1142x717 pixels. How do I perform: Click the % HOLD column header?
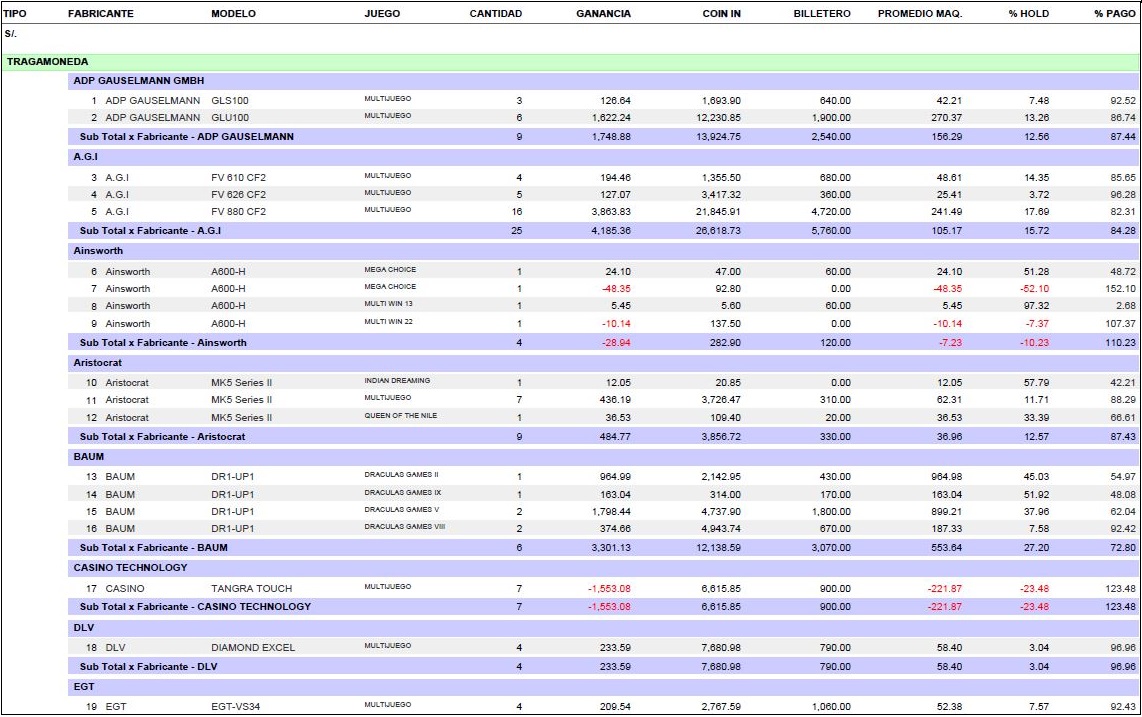point(1028,13)
